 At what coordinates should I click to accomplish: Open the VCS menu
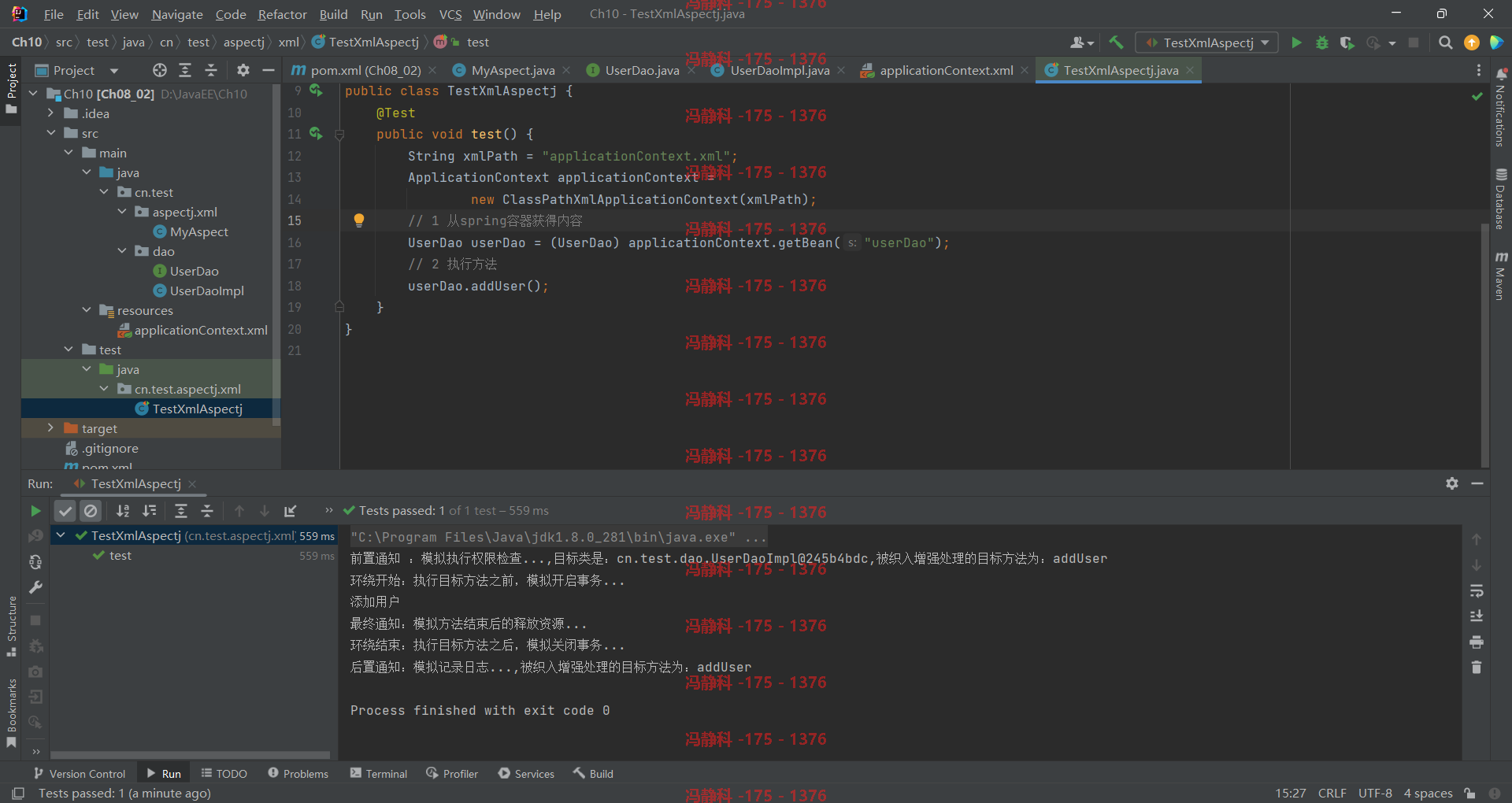pos(450,14)
